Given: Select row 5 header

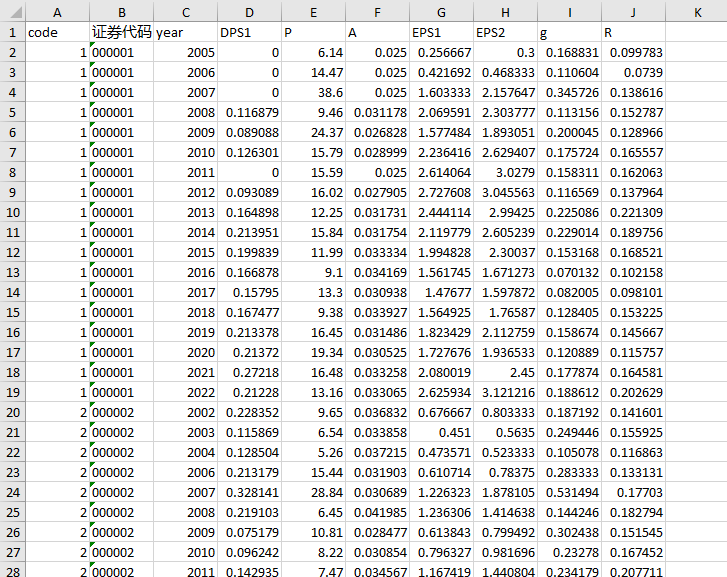Looking at the screenshot, I should (x=13, y=112).
